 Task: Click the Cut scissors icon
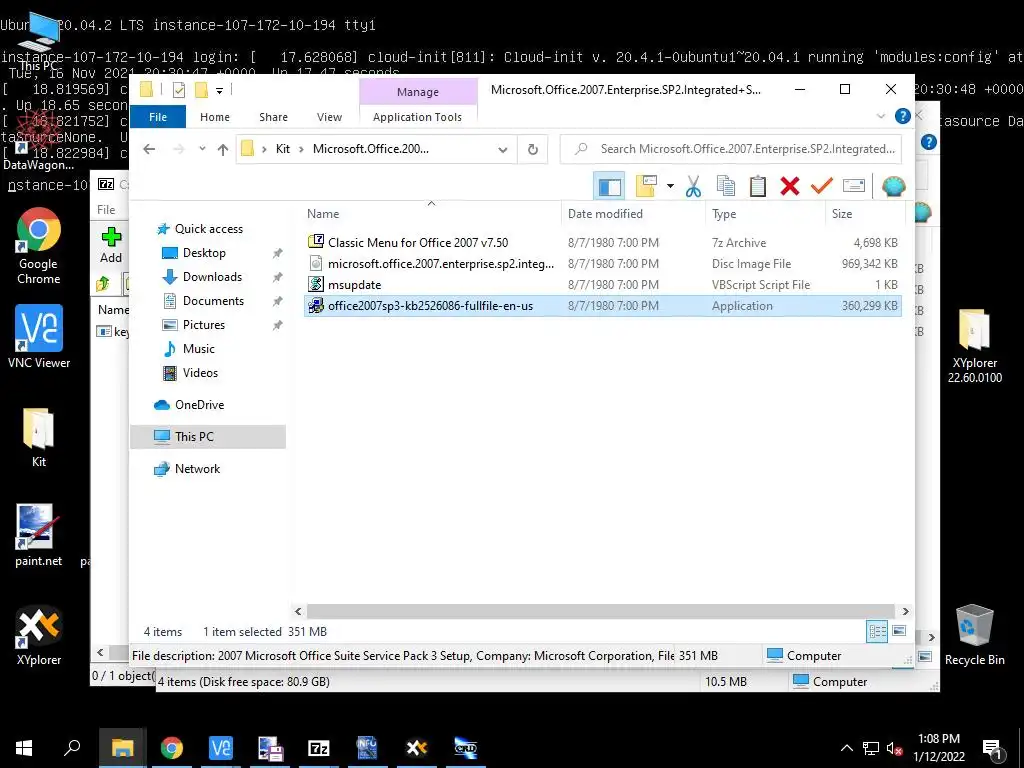[x=693, y=186]
